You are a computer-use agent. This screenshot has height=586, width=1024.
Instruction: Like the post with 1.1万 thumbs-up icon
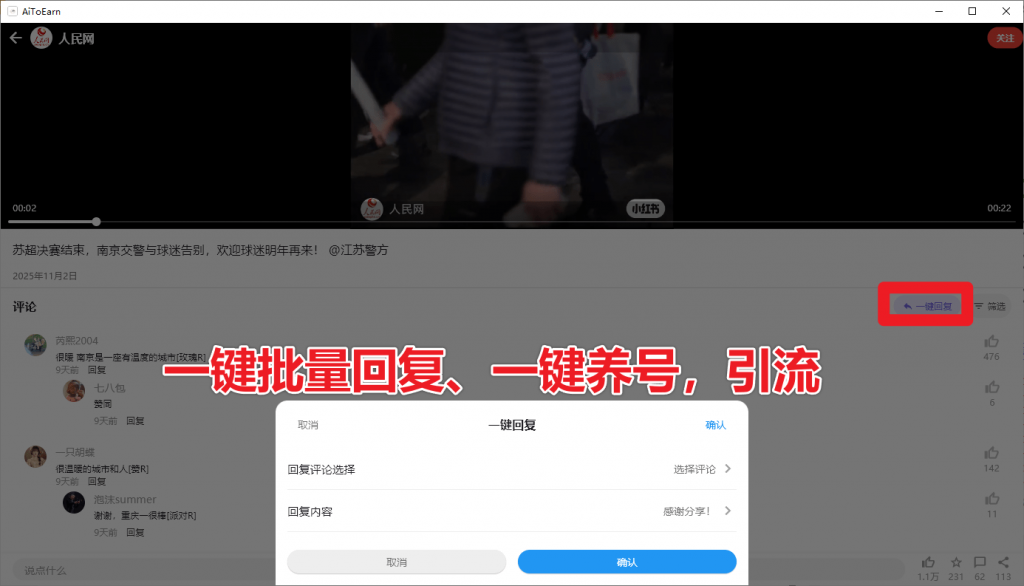coord(929,563)
